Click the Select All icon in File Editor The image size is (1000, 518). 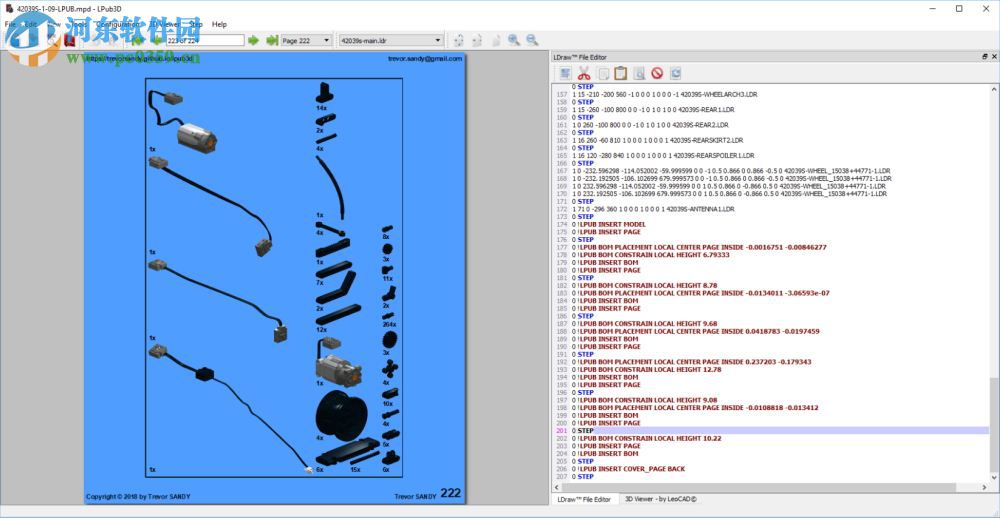click(565, 73)
